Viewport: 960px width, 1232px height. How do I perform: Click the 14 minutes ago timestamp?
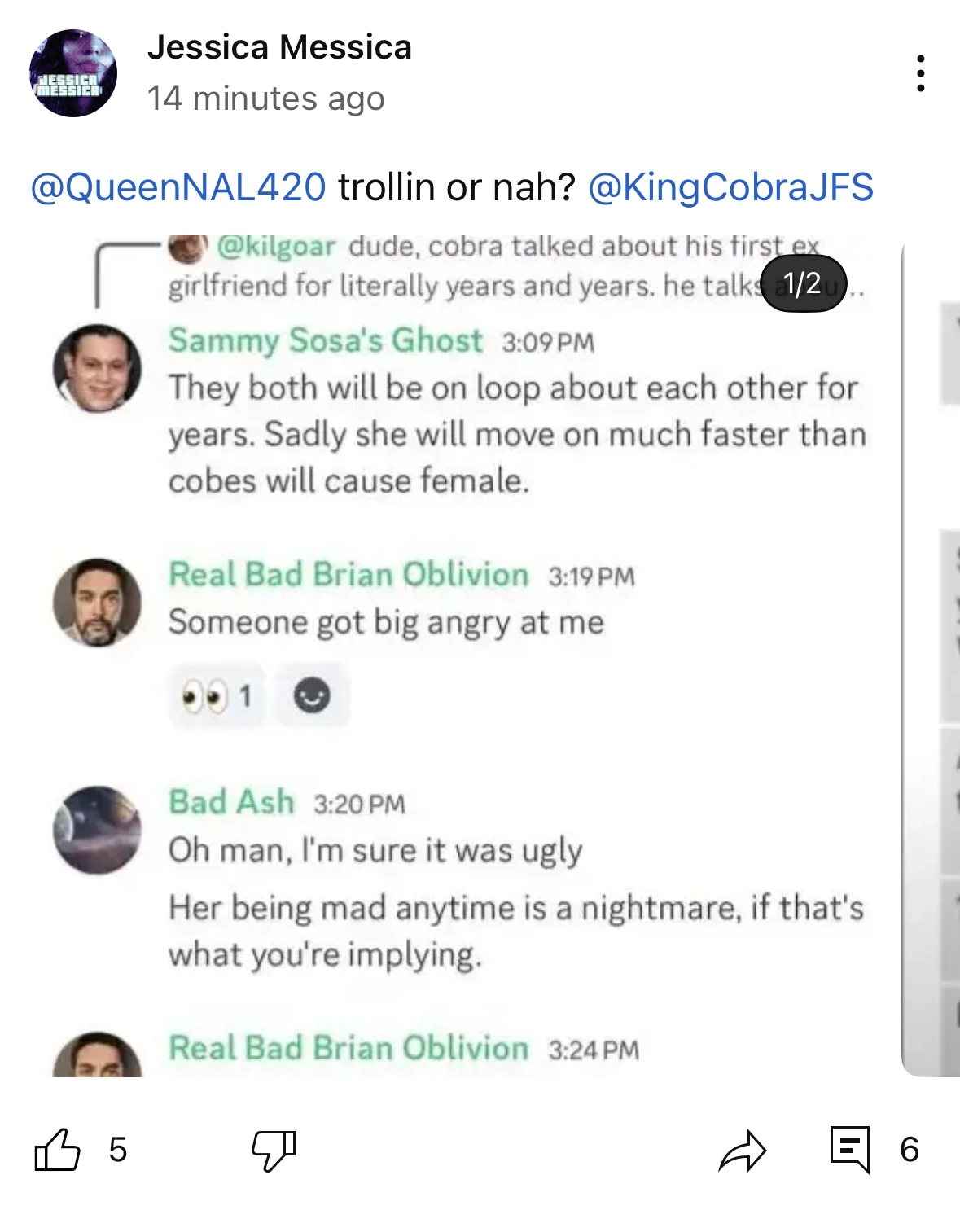tap(265, 99)
